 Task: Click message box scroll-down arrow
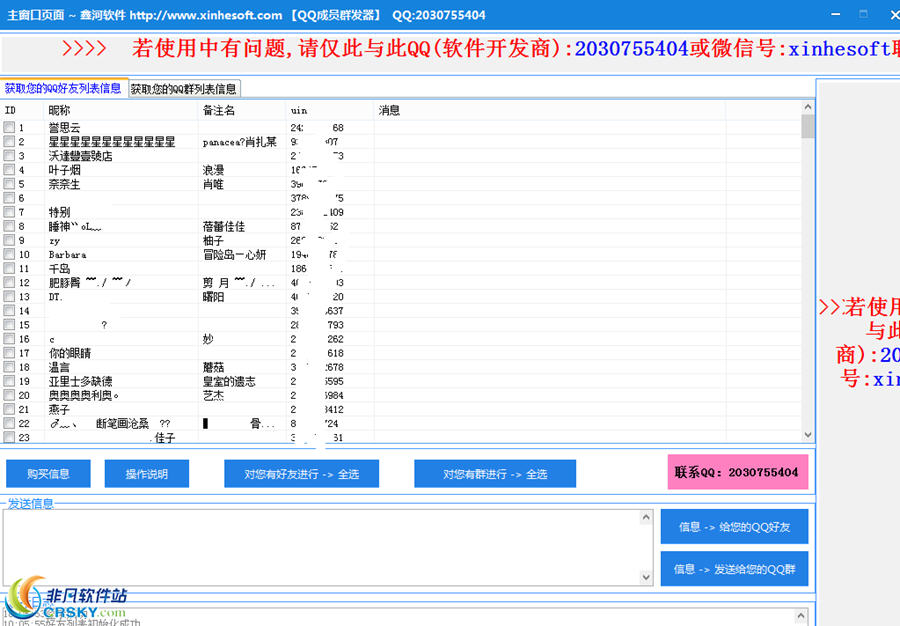tap(646, 577)
